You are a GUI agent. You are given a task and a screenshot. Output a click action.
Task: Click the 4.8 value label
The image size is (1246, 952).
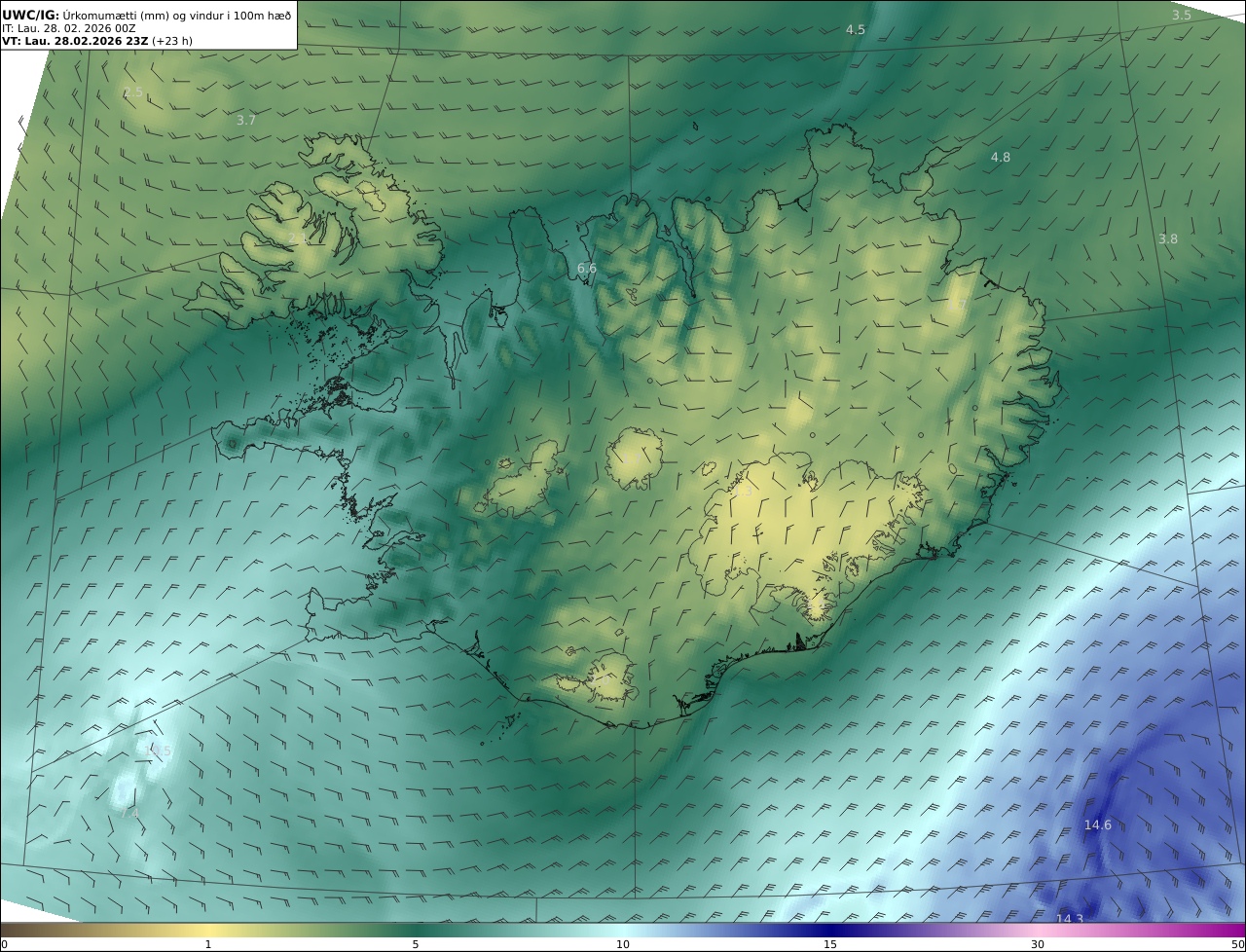coord(1001,158)
